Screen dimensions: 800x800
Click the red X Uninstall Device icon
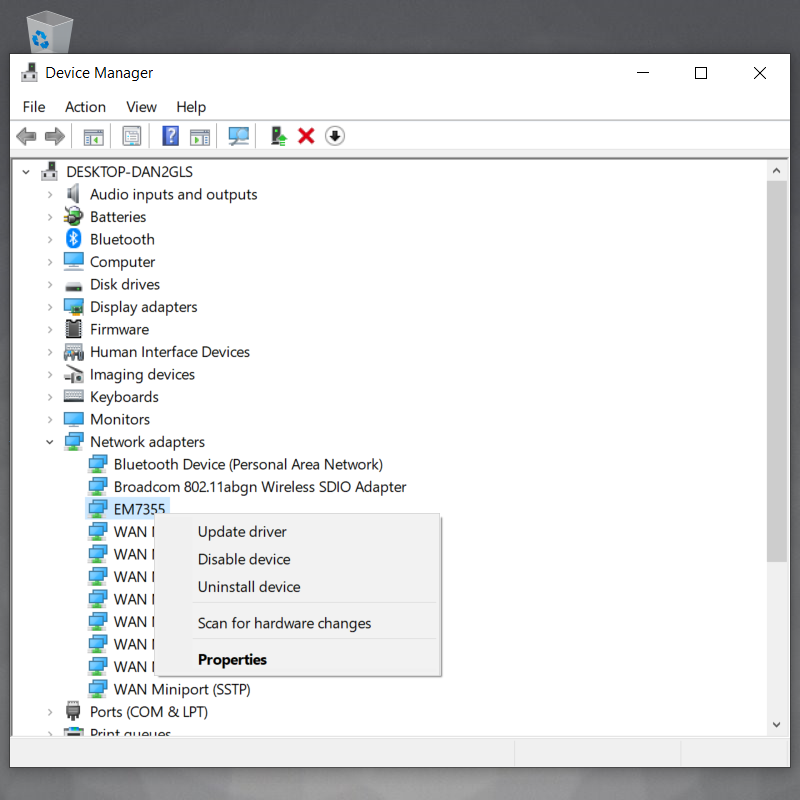click(x=307, y=136)
